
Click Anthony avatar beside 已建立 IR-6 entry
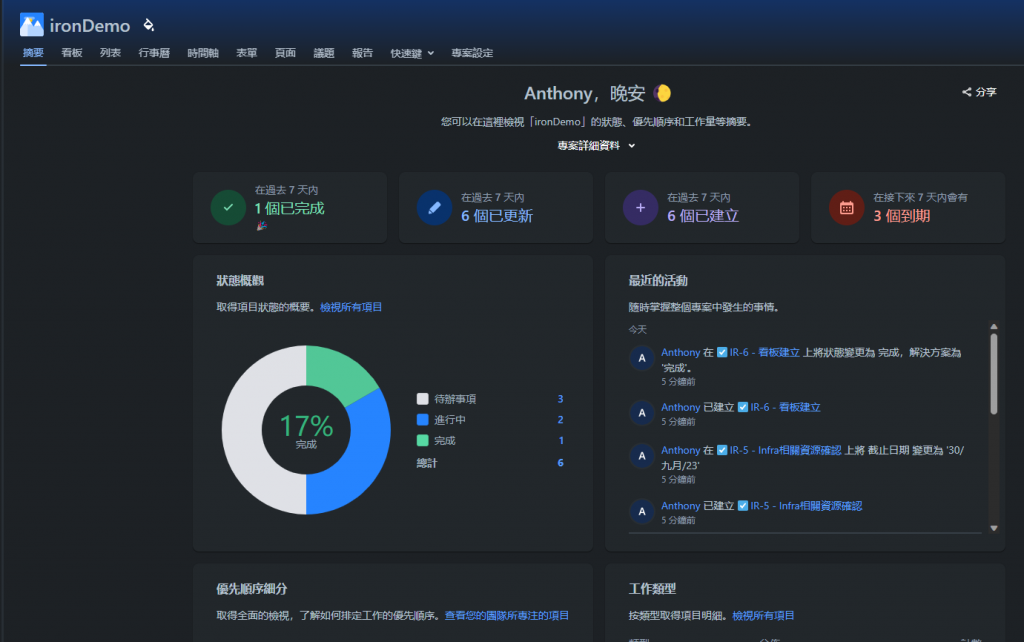(641, 413)
